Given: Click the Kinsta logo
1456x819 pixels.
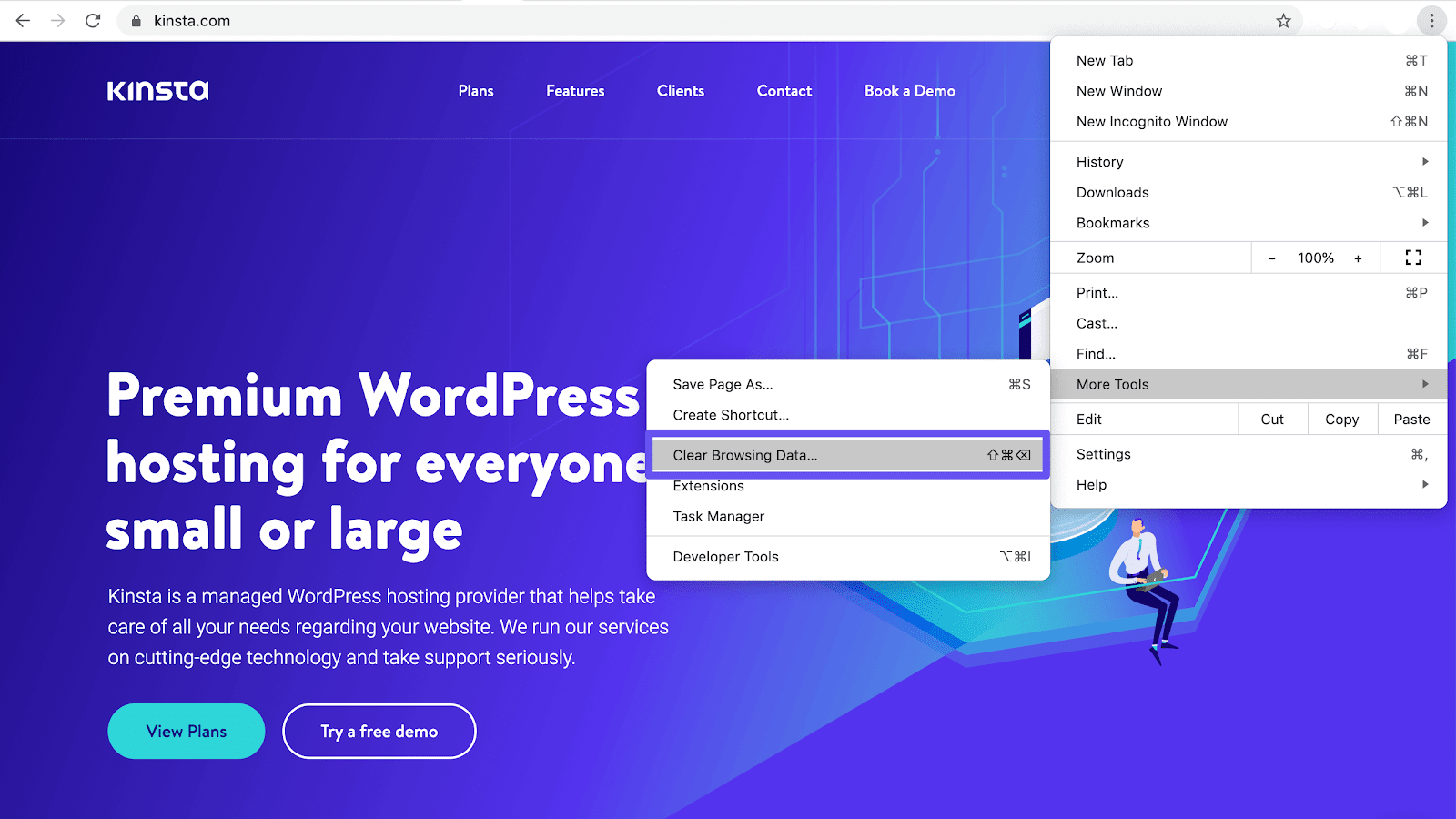Looking at the screenshot, I should (157, 90).
